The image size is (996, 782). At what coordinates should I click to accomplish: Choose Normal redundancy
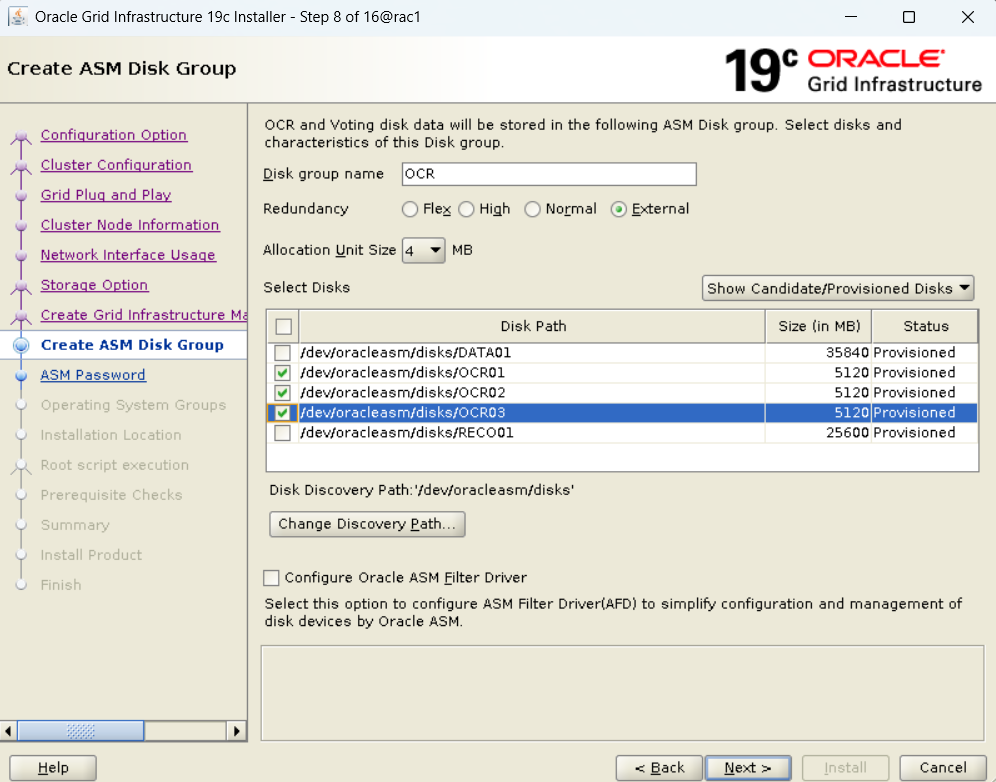[x=532, y=209]
